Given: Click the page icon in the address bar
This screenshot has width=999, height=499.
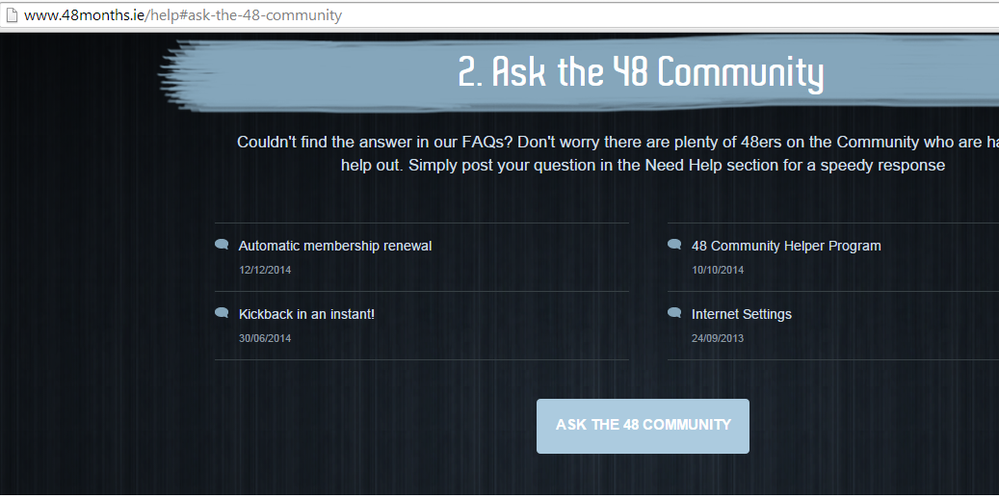Looking at the screenshot, I should [12, 15].
